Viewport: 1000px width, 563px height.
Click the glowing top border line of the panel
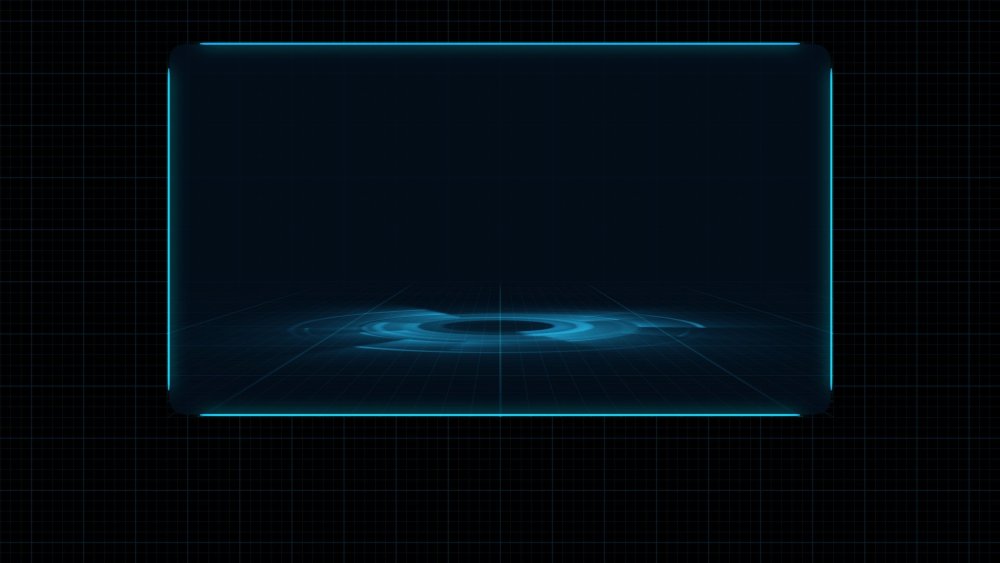(x=500, y=44)
